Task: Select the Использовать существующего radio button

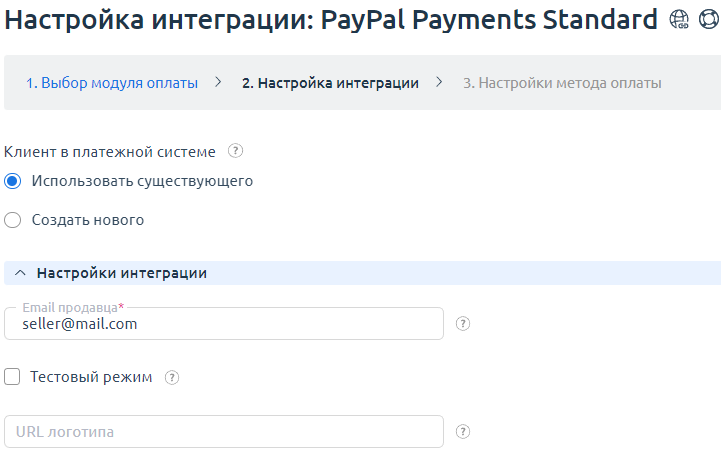Action: [13, 182]
